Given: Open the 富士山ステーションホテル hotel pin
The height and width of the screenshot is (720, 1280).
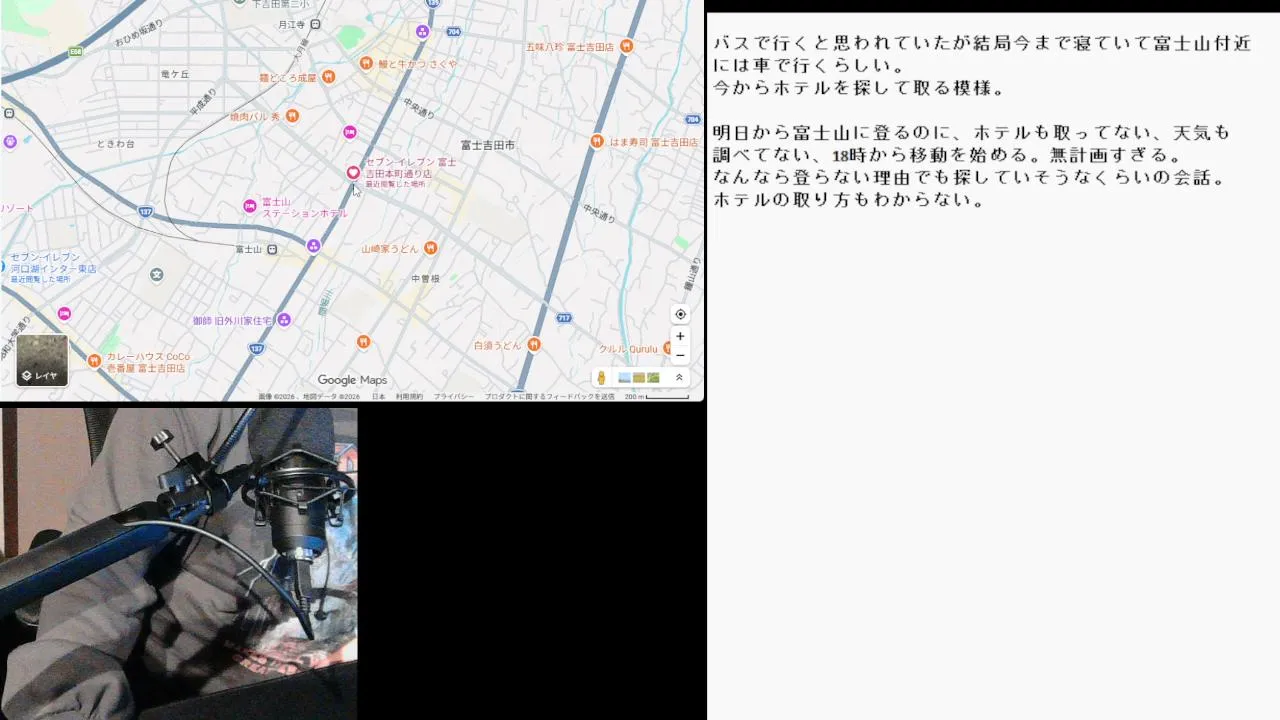Looking at the screenshot, I should [x=250, y=206].
